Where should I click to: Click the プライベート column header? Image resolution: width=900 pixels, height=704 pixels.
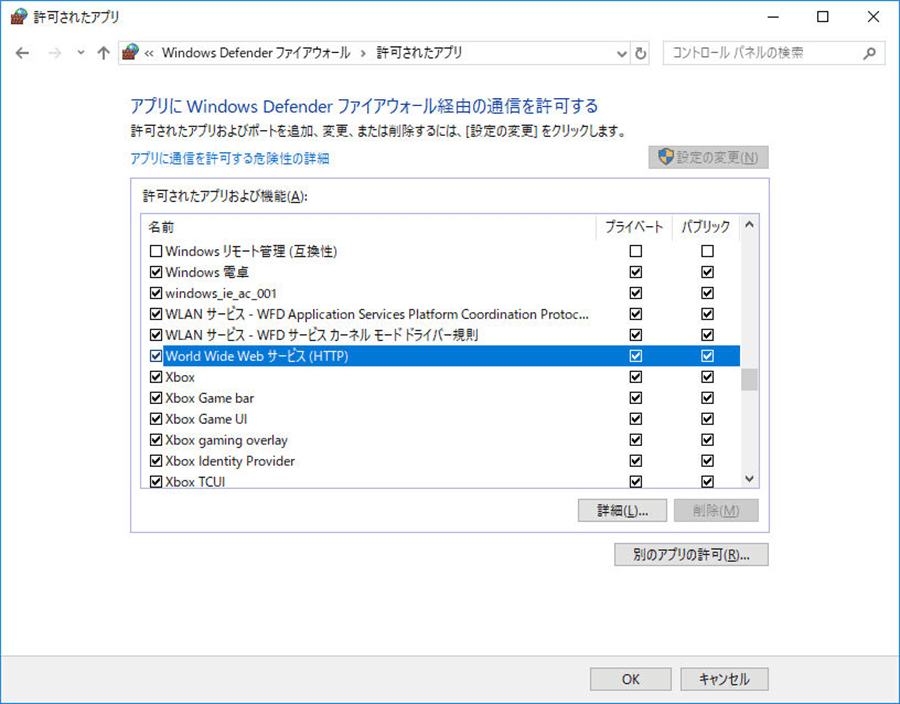[634, 227]
